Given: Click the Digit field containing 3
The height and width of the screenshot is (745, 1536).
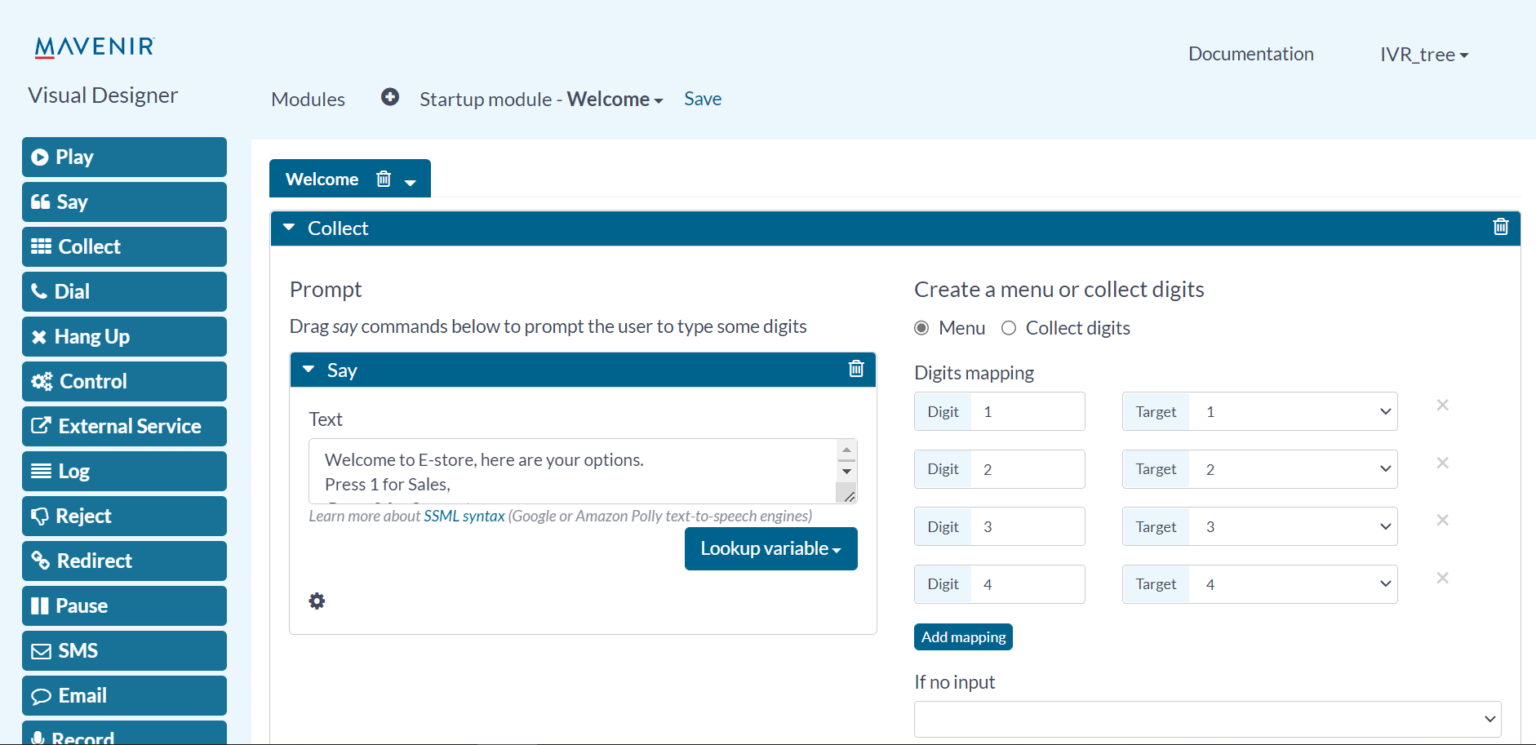Looking at the screenshot, I should [x=1028, y=527].
